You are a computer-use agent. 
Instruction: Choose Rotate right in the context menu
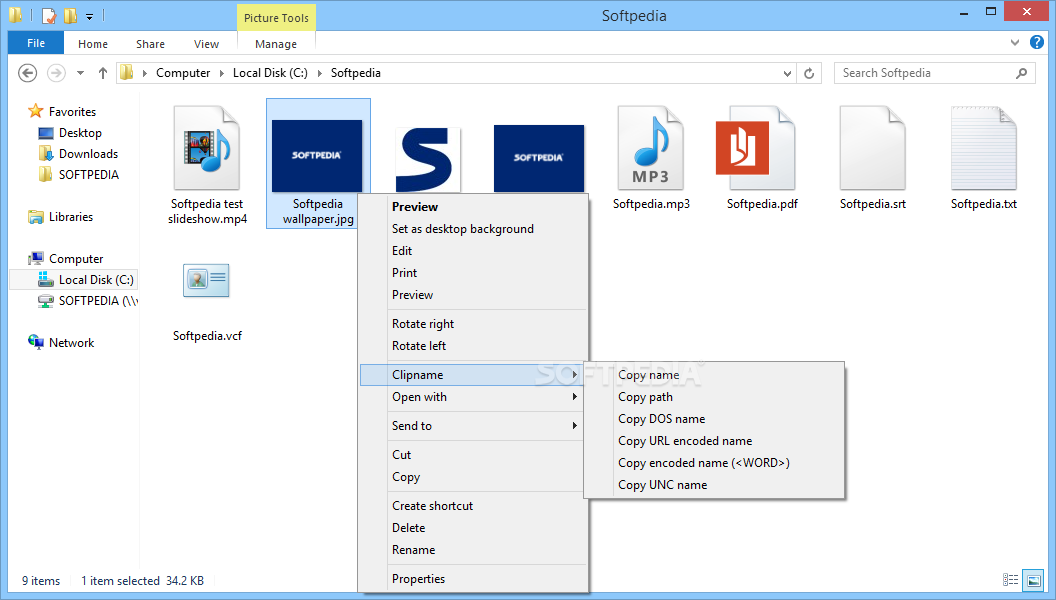[423, 324]
